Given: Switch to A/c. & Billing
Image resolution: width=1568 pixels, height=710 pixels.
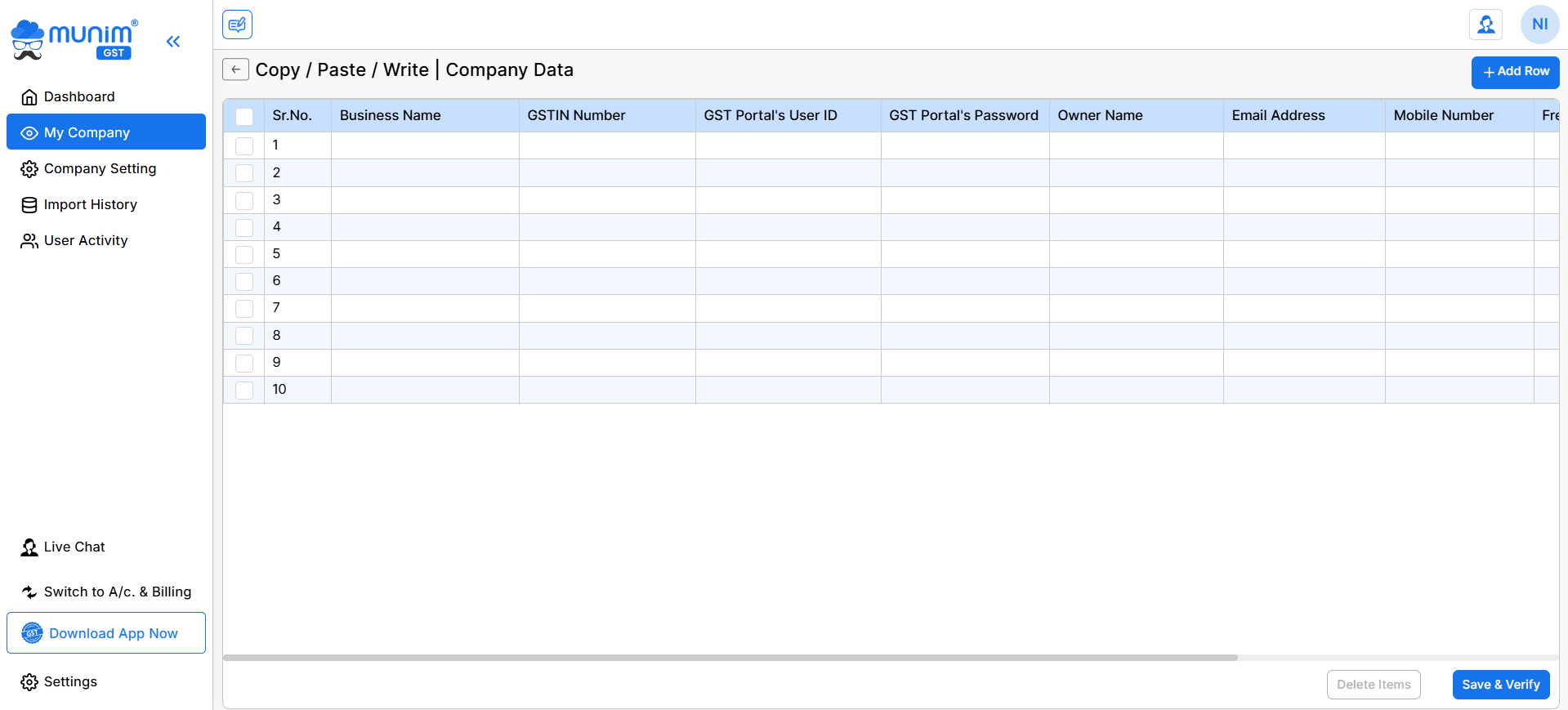Looking at the screenshot, I should point(117,592).
